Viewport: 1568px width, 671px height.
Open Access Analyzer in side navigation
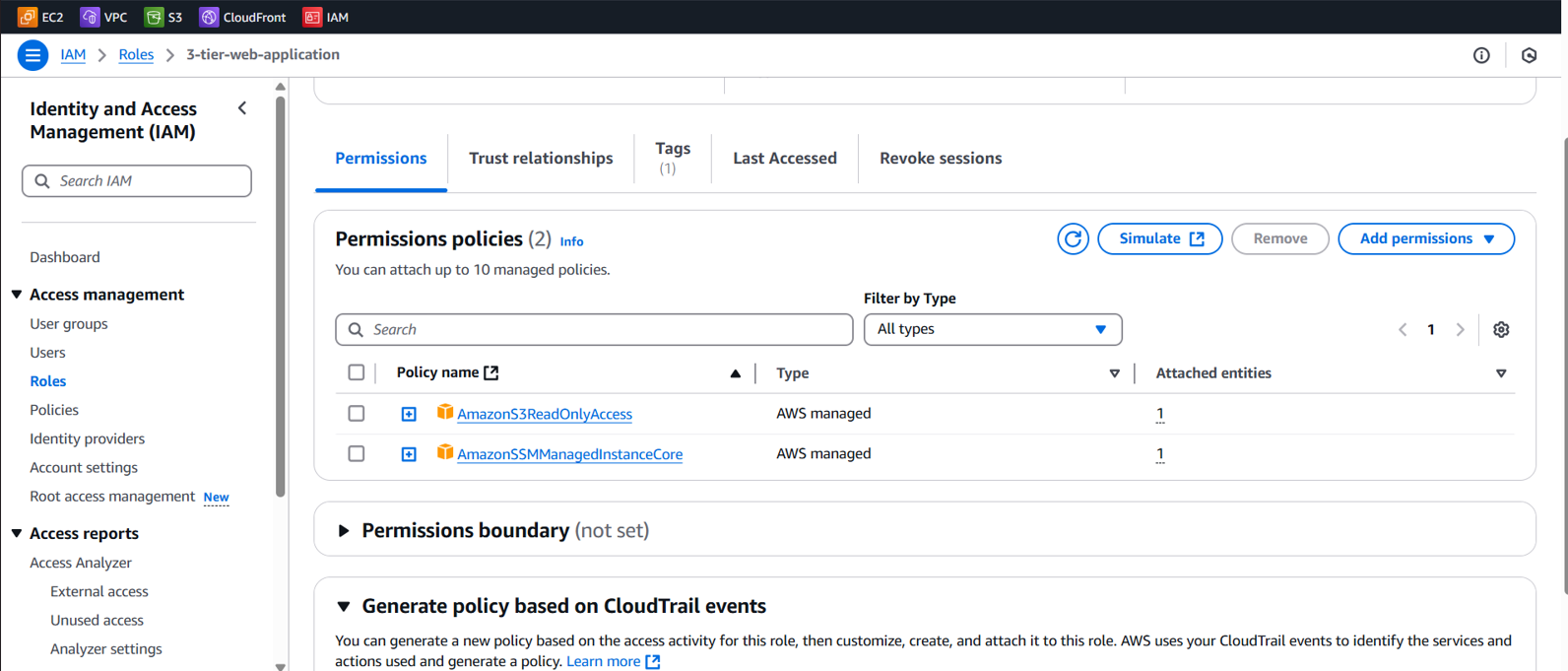pyautogui.click(x=81, y=563)
